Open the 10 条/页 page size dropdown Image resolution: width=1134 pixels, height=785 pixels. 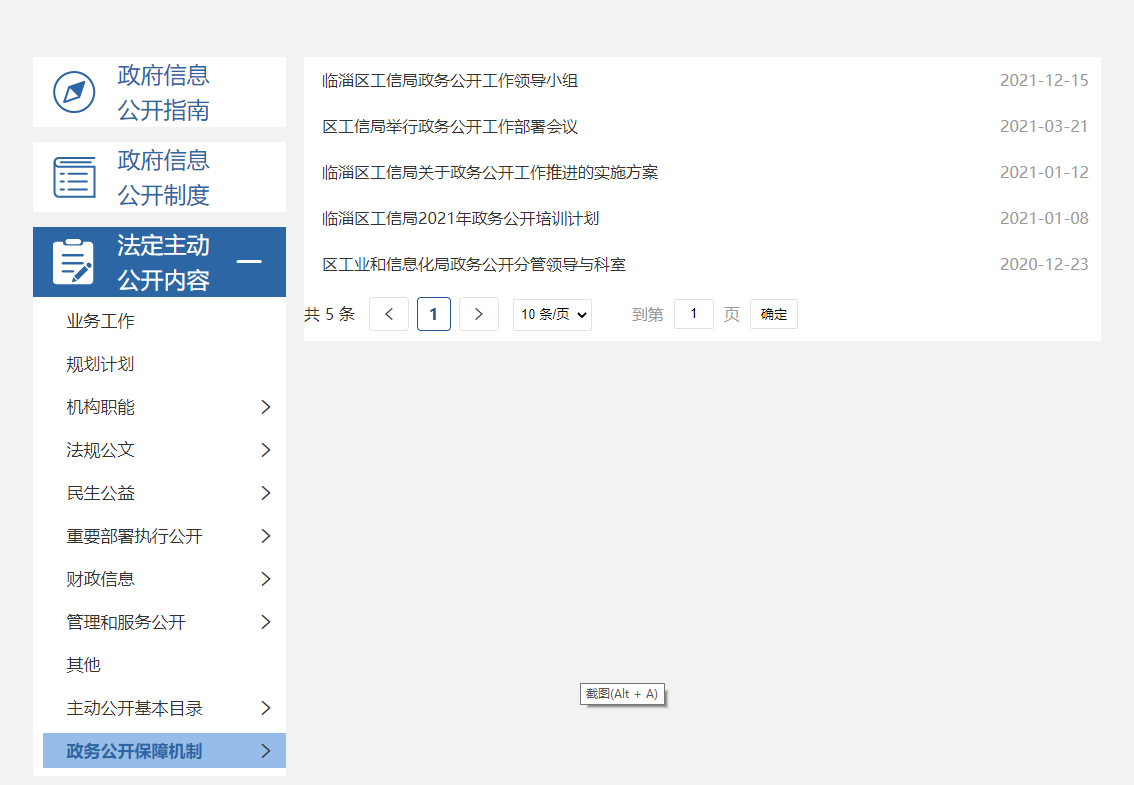552,314
